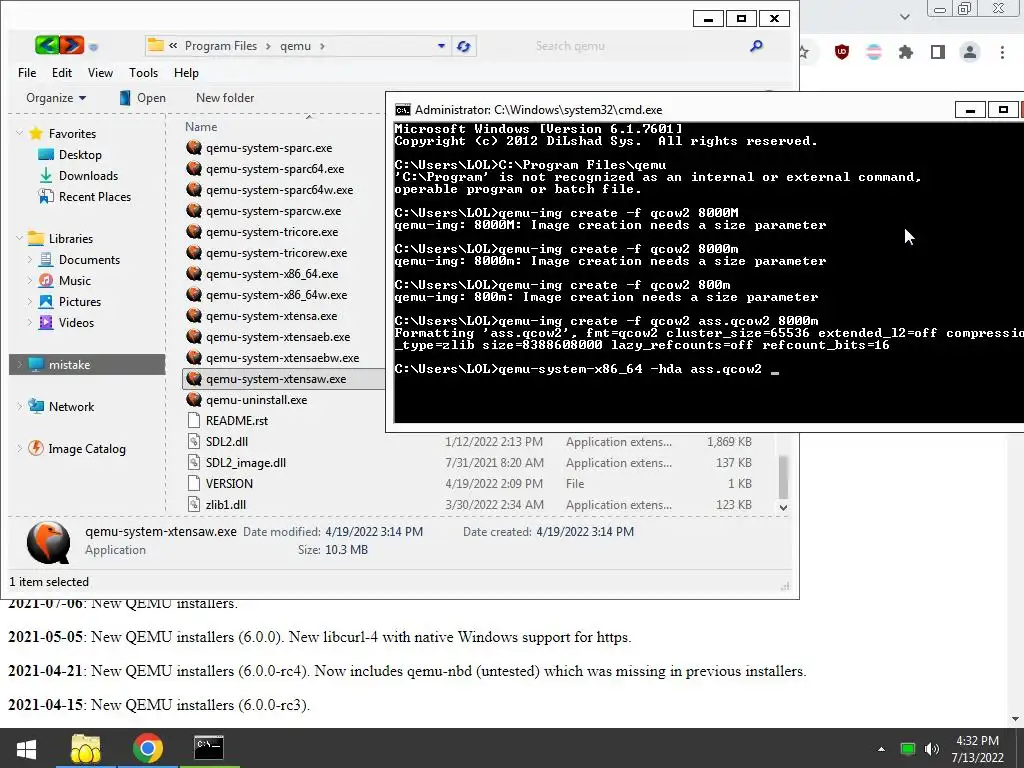Expand the Music library
Viewport: 1024px width, 768px height.
(29, 280)
